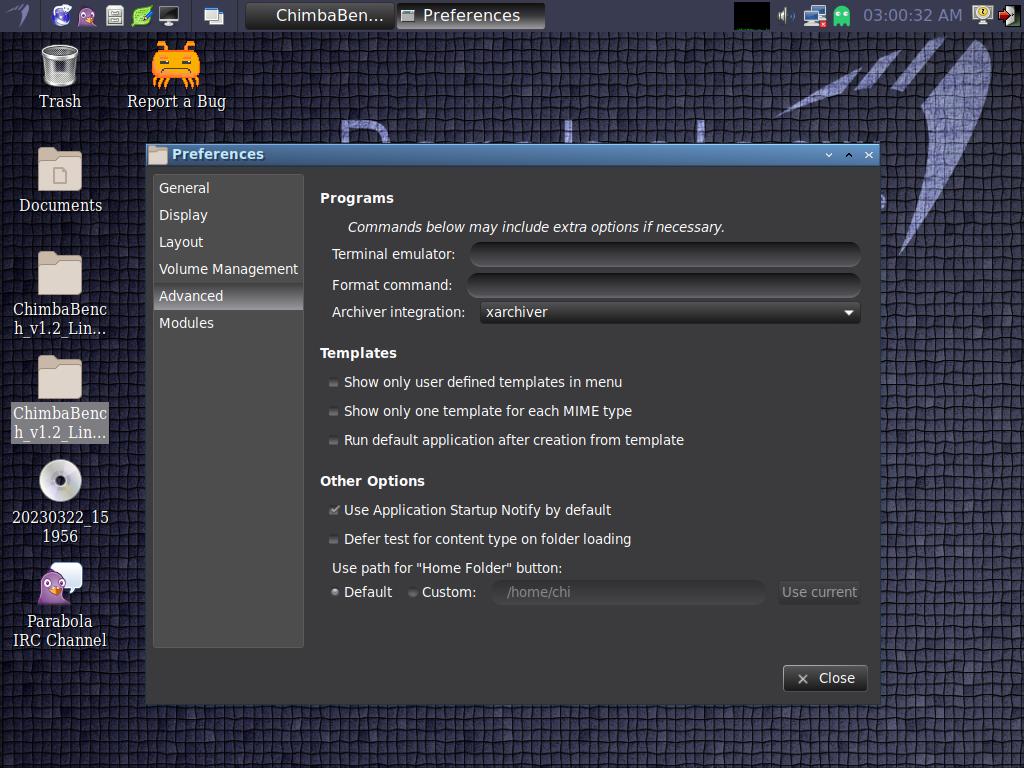1024x768 pixels.
Task: Enable Show only user defined templates in menu
Action: pyautogui.click(x=476, y=382)
